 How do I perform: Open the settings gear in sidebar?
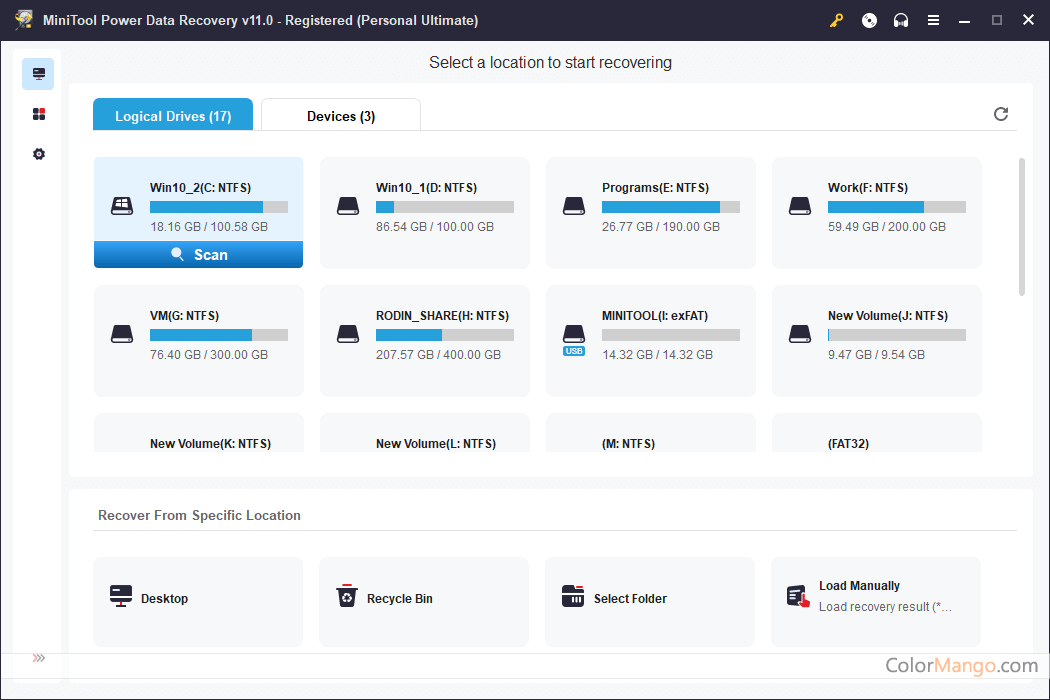coord(39,154)
